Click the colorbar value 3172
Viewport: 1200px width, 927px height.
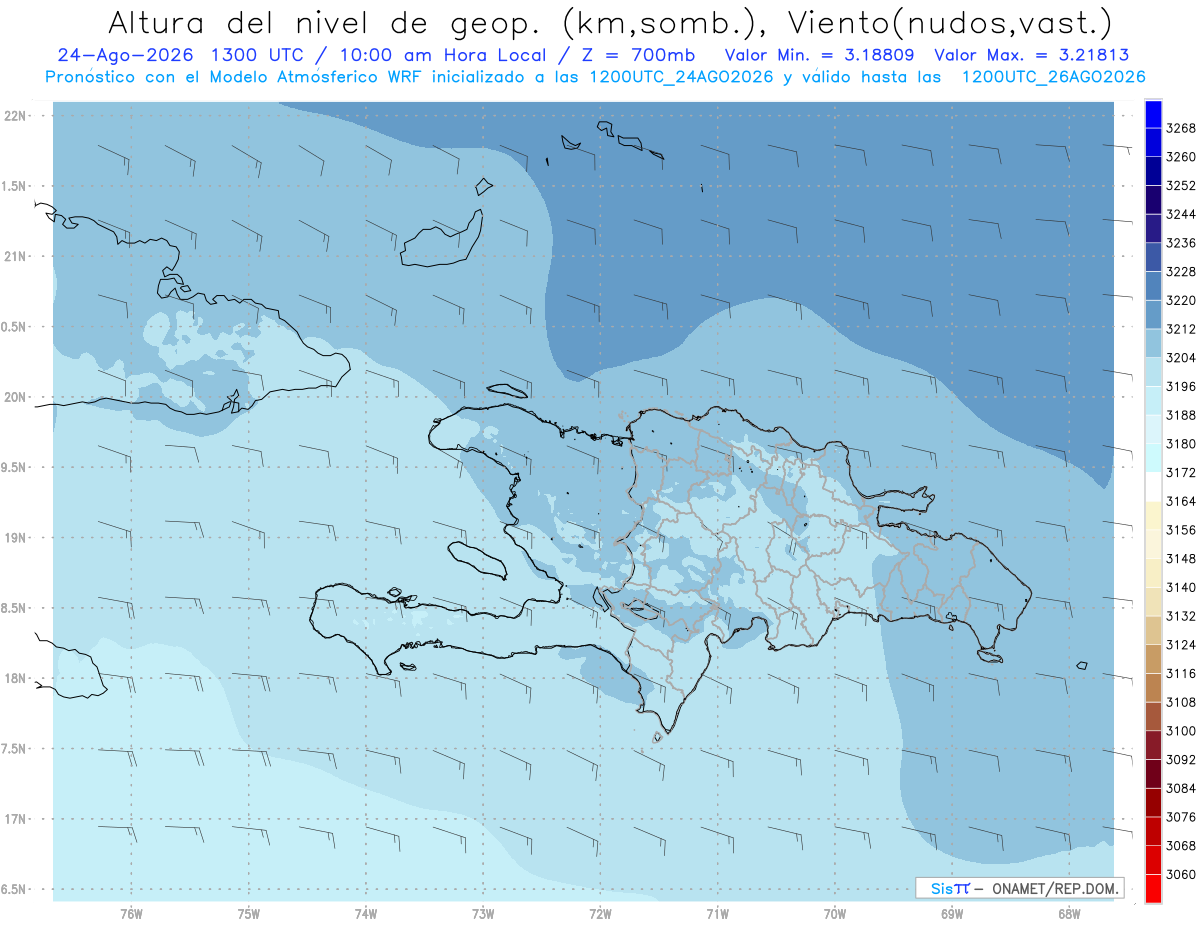click(x=1181, y=472)
